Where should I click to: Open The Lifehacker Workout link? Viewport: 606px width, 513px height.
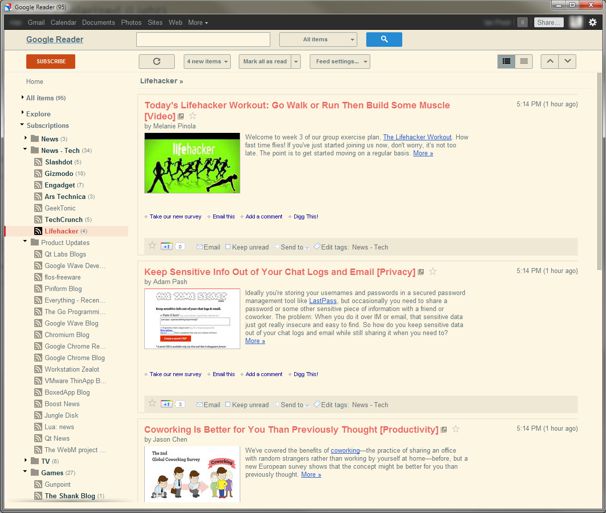[417, 137]
